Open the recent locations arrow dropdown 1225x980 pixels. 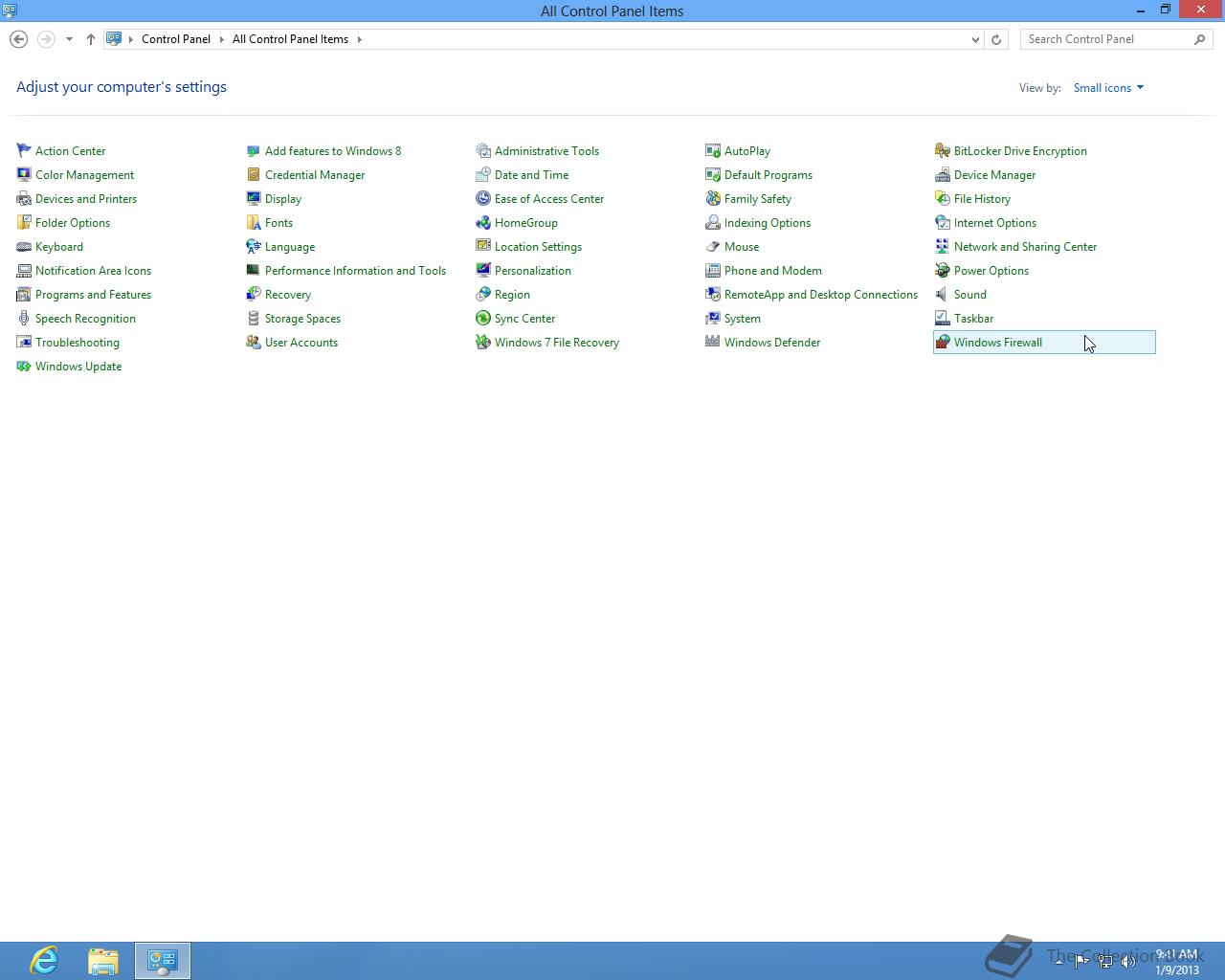tap(69, 39)
